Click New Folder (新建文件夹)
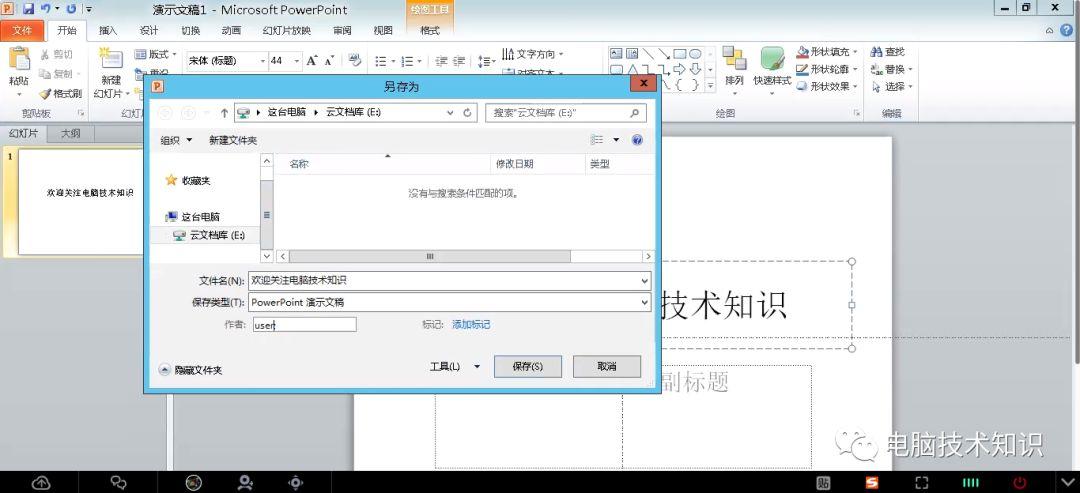The image size is (1080, 493). (x=233, y=140)
